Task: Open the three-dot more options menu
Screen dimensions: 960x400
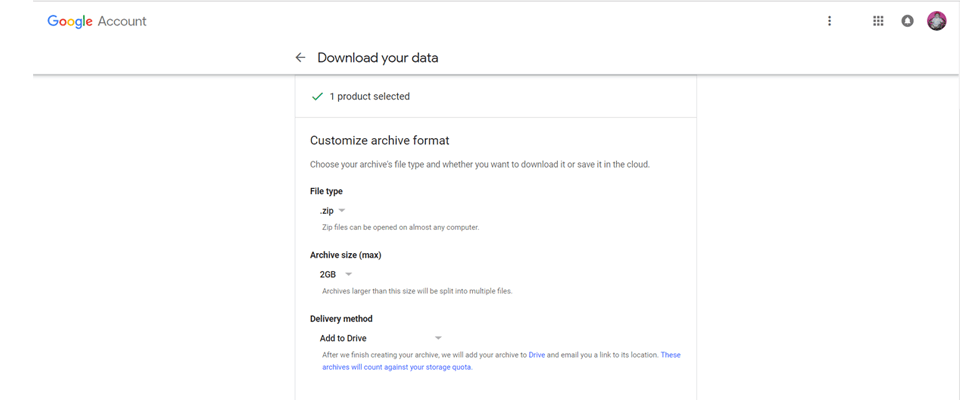Action: (x=829, y=21)
